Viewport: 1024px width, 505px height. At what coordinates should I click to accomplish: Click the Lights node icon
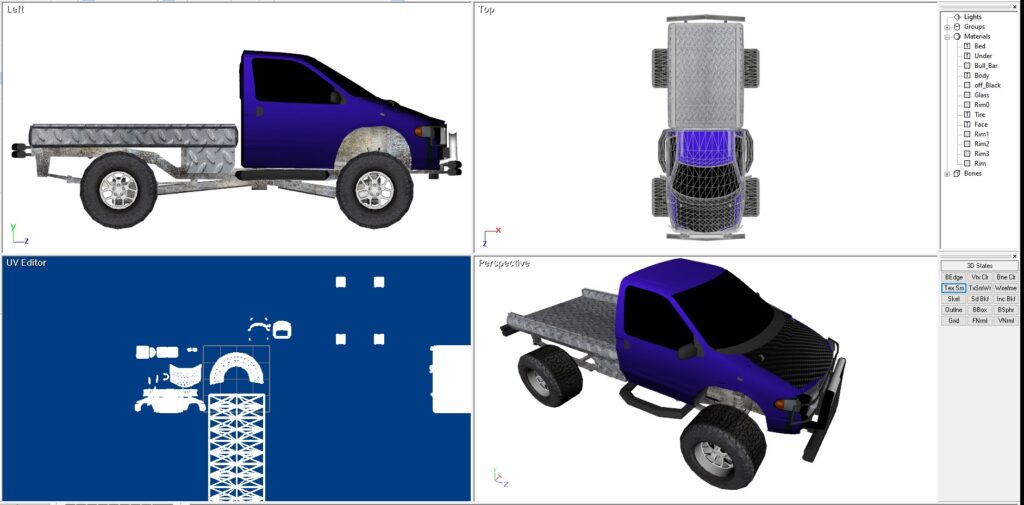[x=956, y=17]
